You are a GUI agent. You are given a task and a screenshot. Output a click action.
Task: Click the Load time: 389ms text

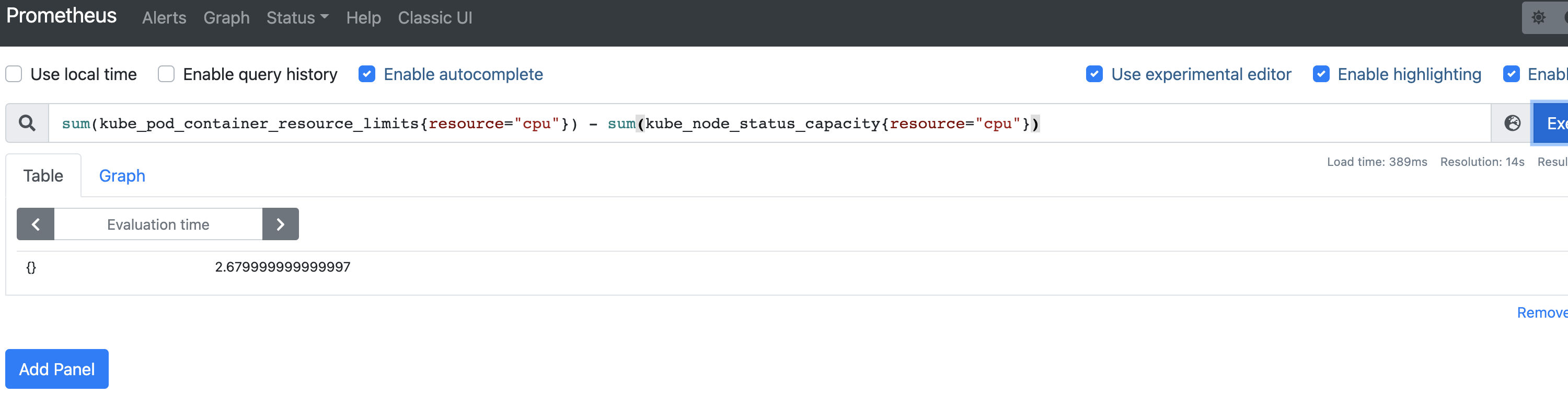[1377, 162]
